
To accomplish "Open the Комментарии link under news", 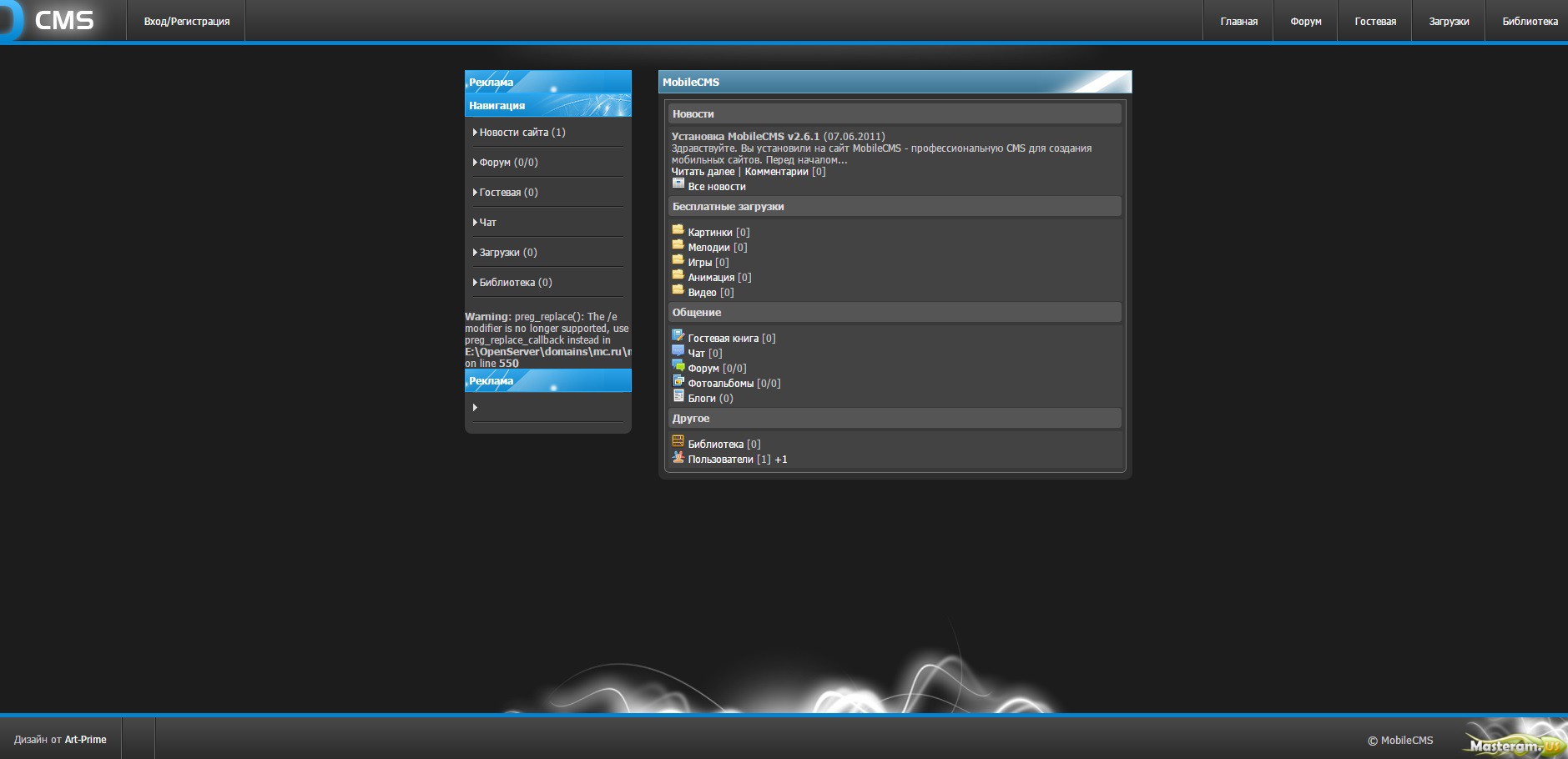I will pos(776,172).
